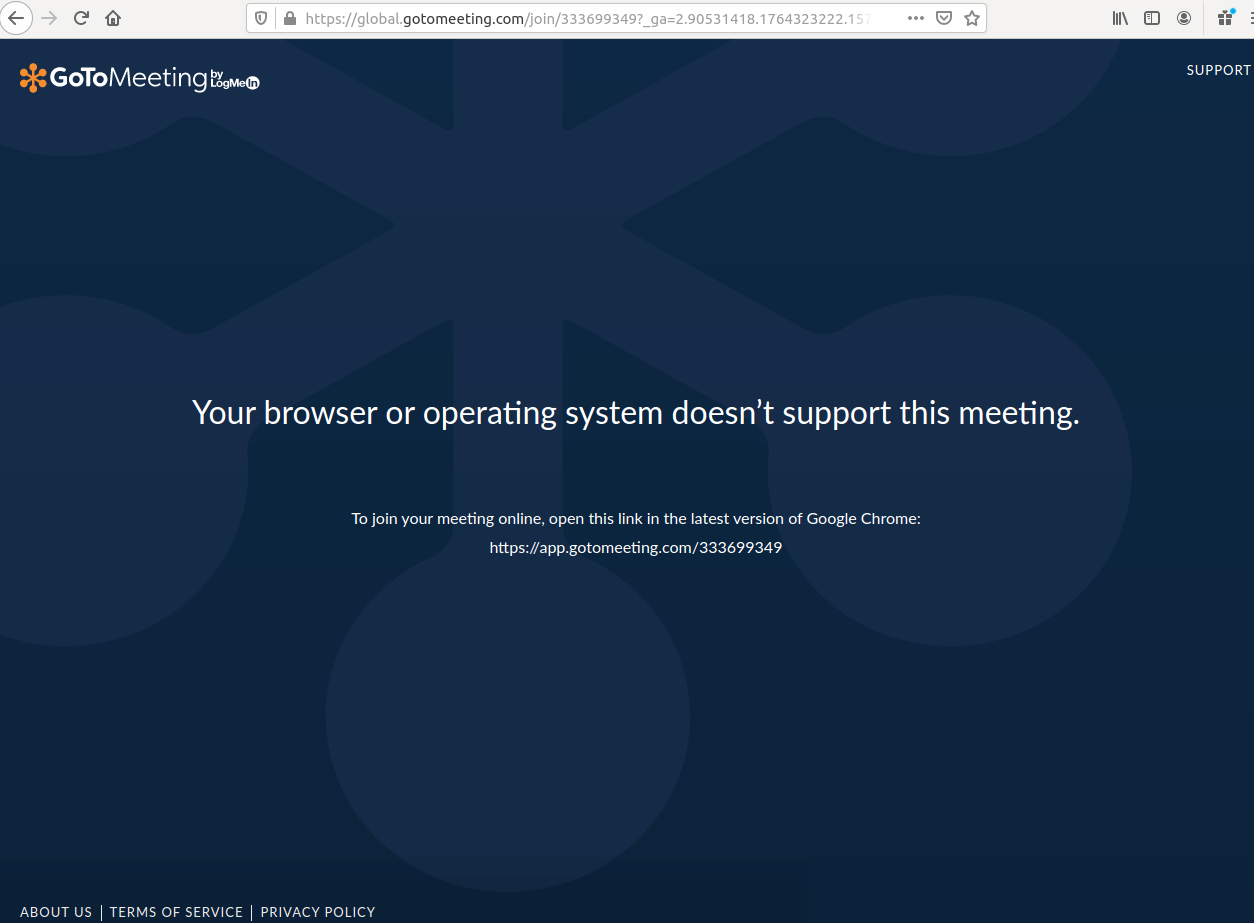Open PRIVACY POLICY footer link

[x=318, y=912]
